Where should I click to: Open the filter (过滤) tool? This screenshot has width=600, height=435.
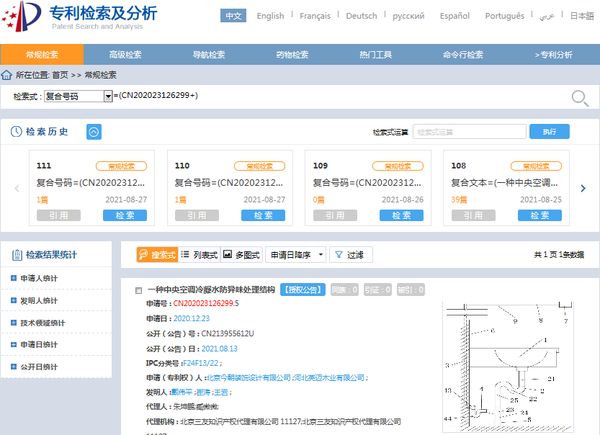point(349,255)
